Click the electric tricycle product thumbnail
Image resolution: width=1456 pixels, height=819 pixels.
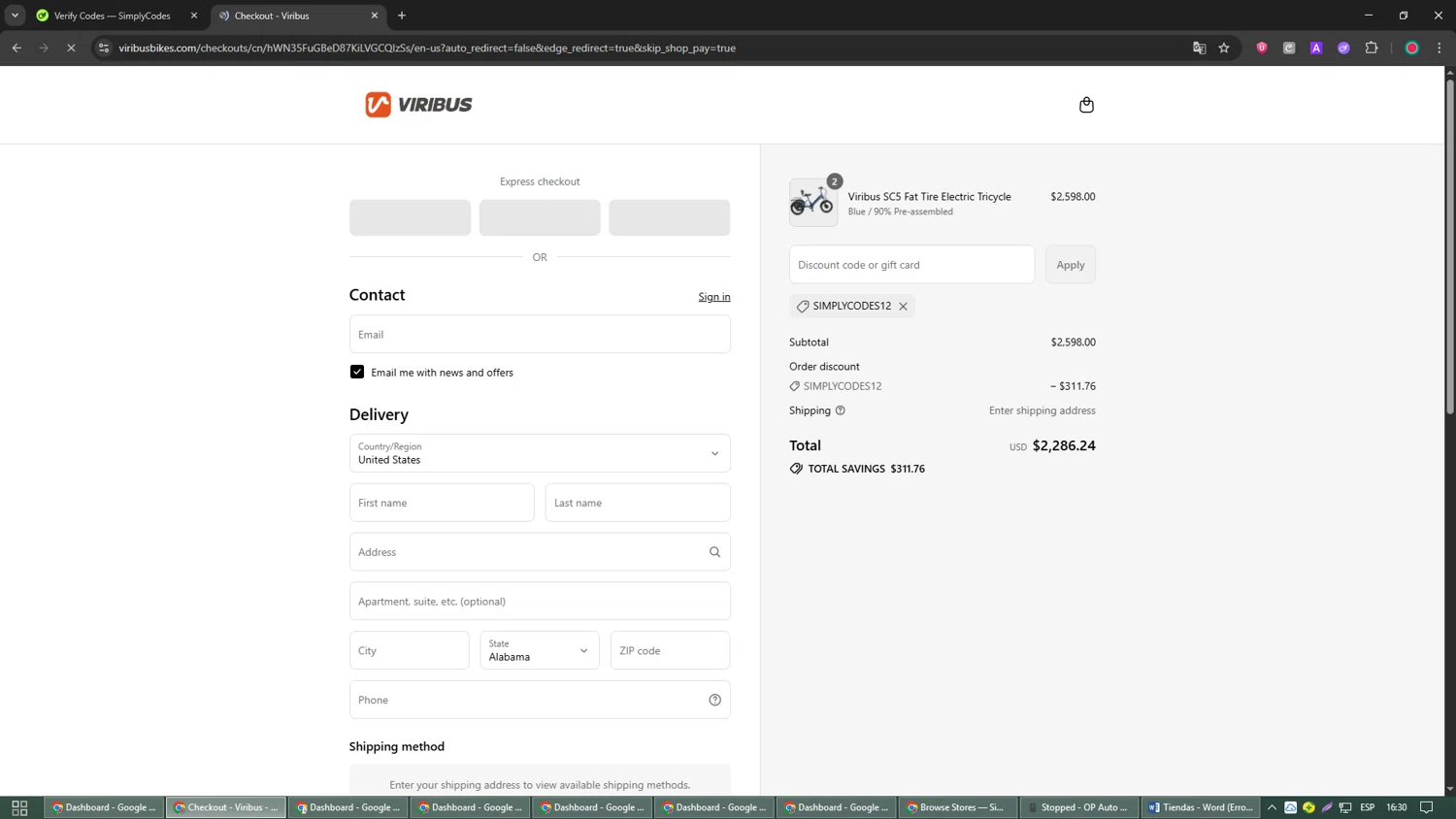pos(813,202)
